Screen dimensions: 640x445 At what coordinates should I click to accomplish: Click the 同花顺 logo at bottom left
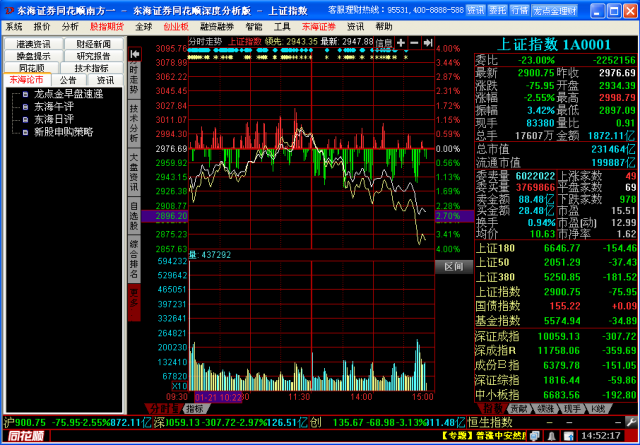point(25,436)
